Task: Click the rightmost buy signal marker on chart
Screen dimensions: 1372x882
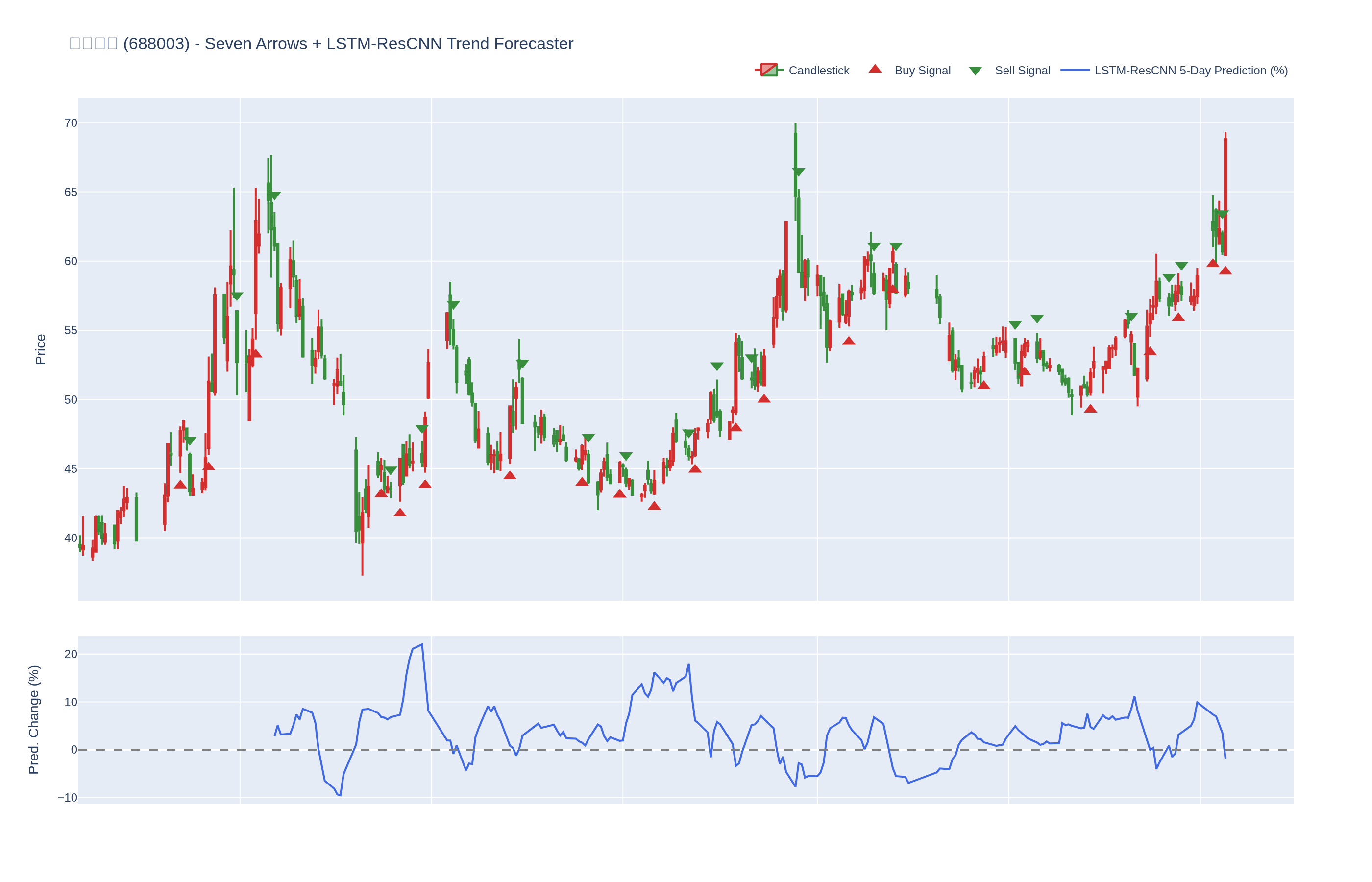Action: 1225,271
